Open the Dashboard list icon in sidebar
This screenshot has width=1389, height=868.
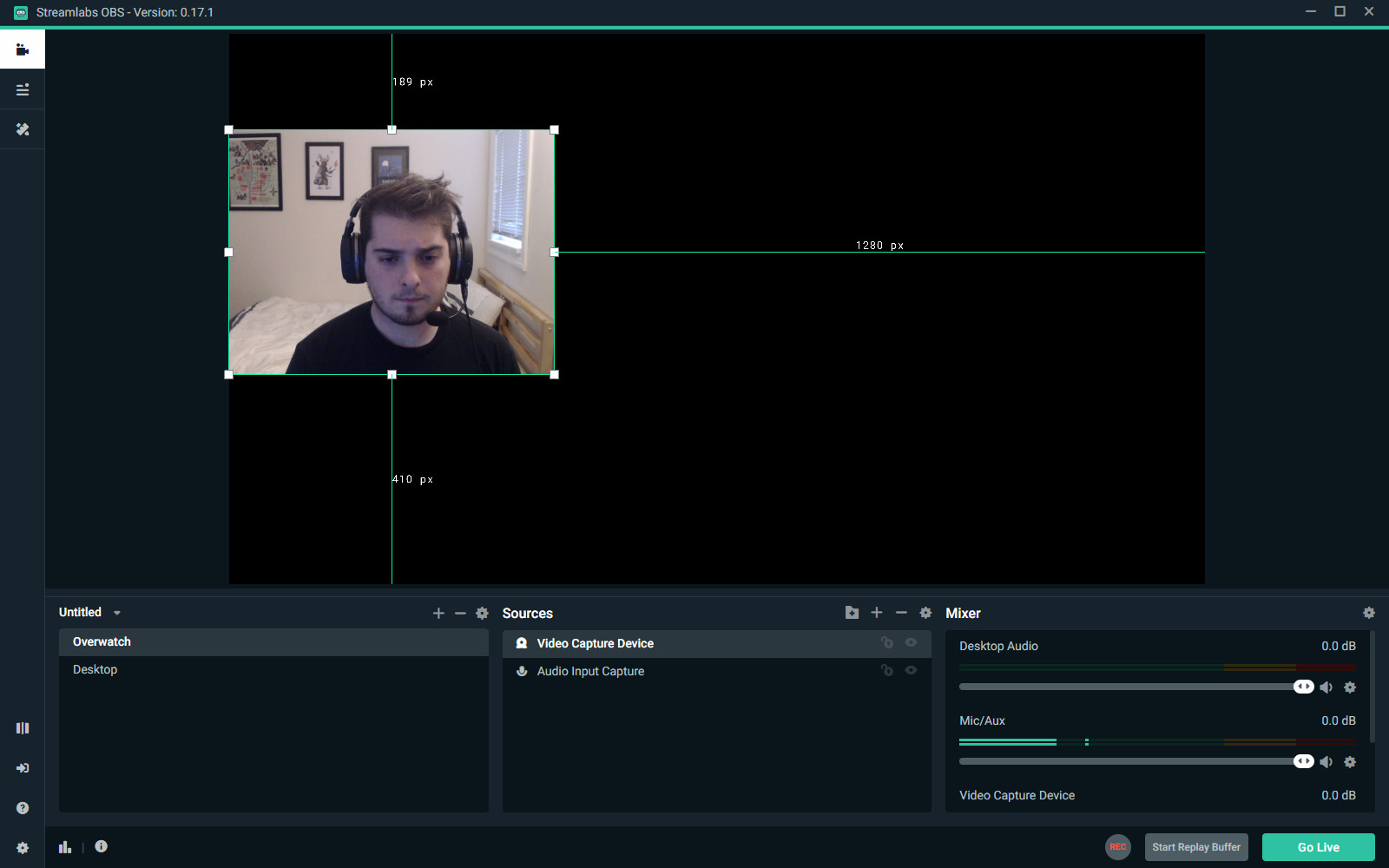[x=23, y=89]
